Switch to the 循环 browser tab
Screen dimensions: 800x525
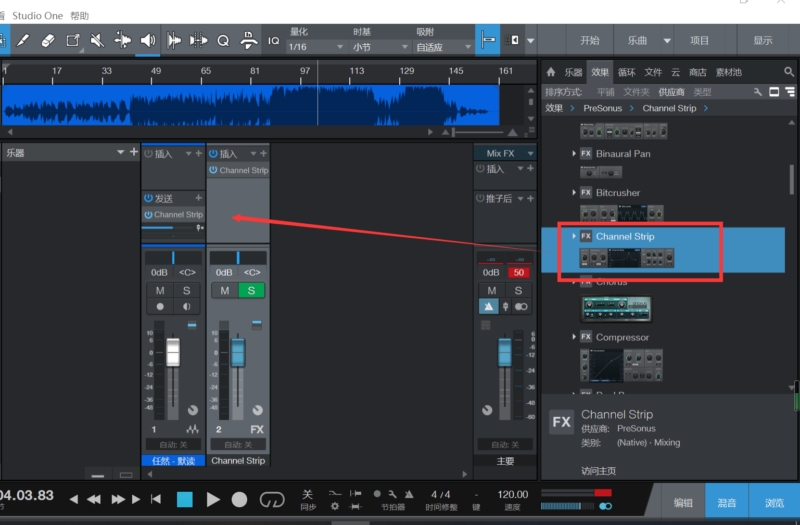click(x=627, y=72)
